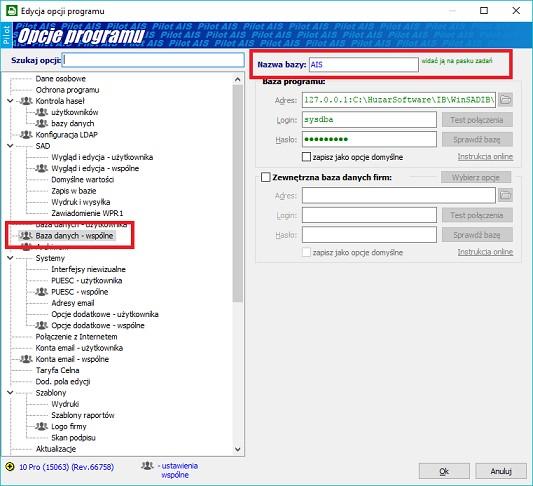Click the yellow version icon in status bar
This screenshot has height=486, width=533.
pos(10,467)
